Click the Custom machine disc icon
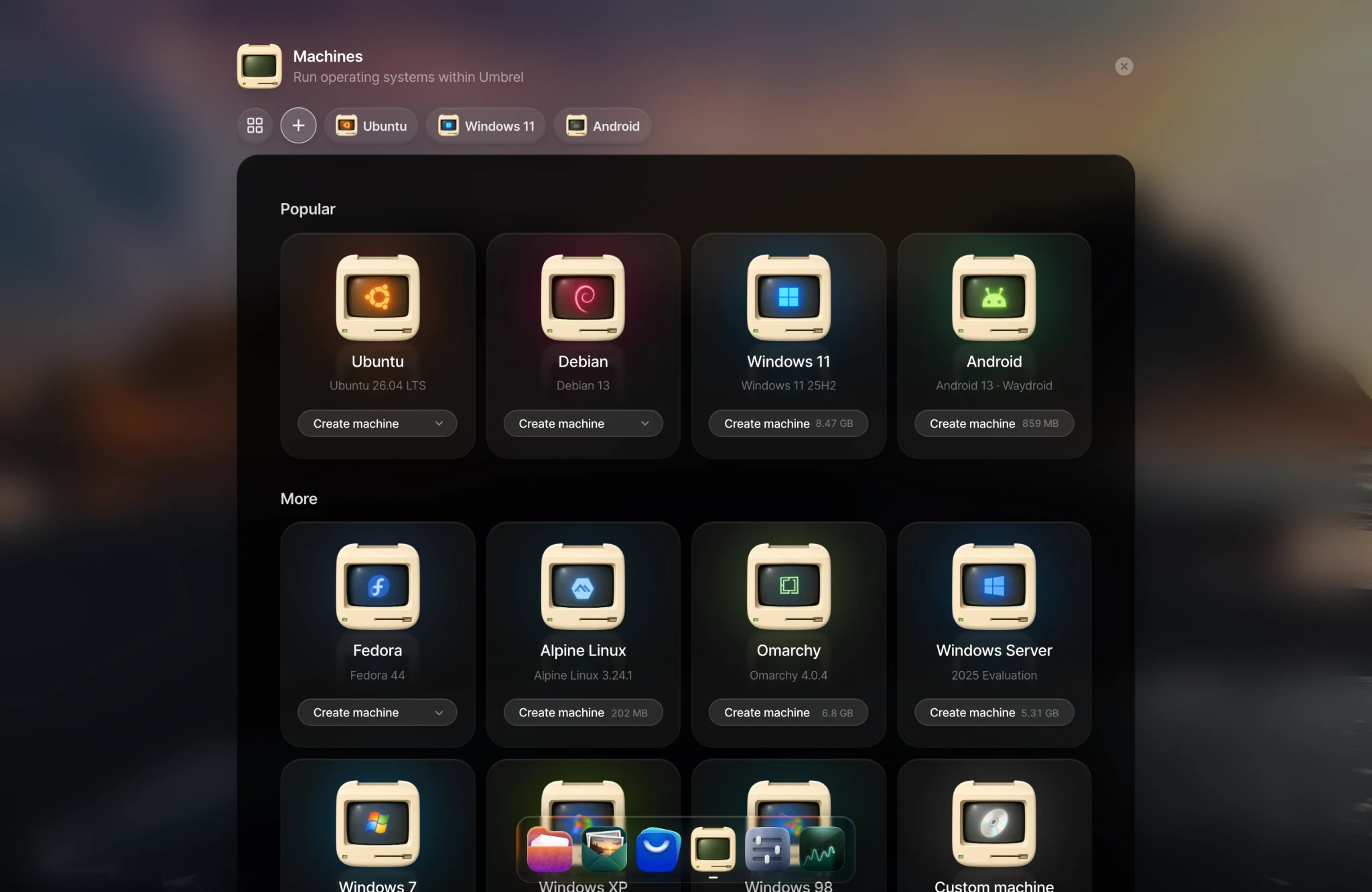The height and width of the screenshot is (892, 1372). click(994, 823)
